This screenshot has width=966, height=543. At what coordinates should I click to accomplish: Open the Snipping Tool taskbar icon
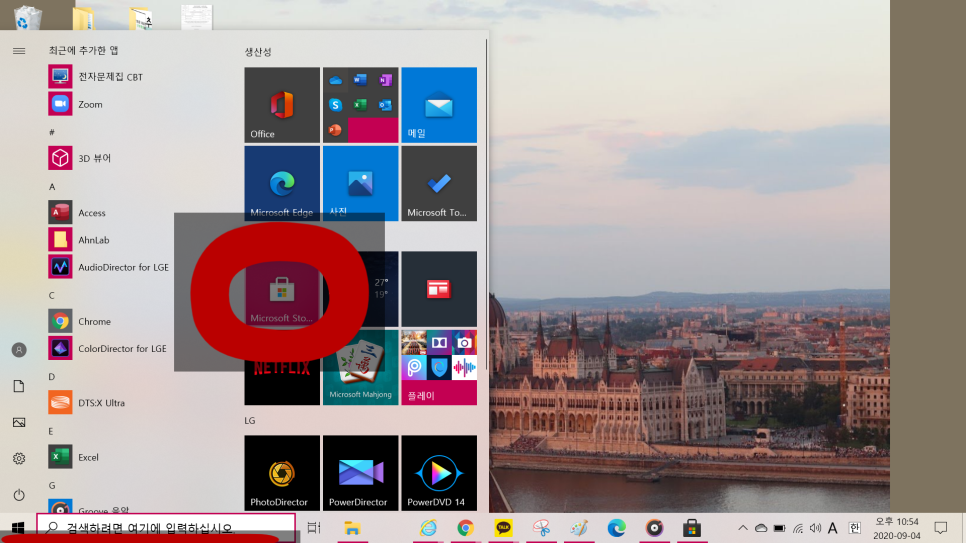(x=541, y=528)
